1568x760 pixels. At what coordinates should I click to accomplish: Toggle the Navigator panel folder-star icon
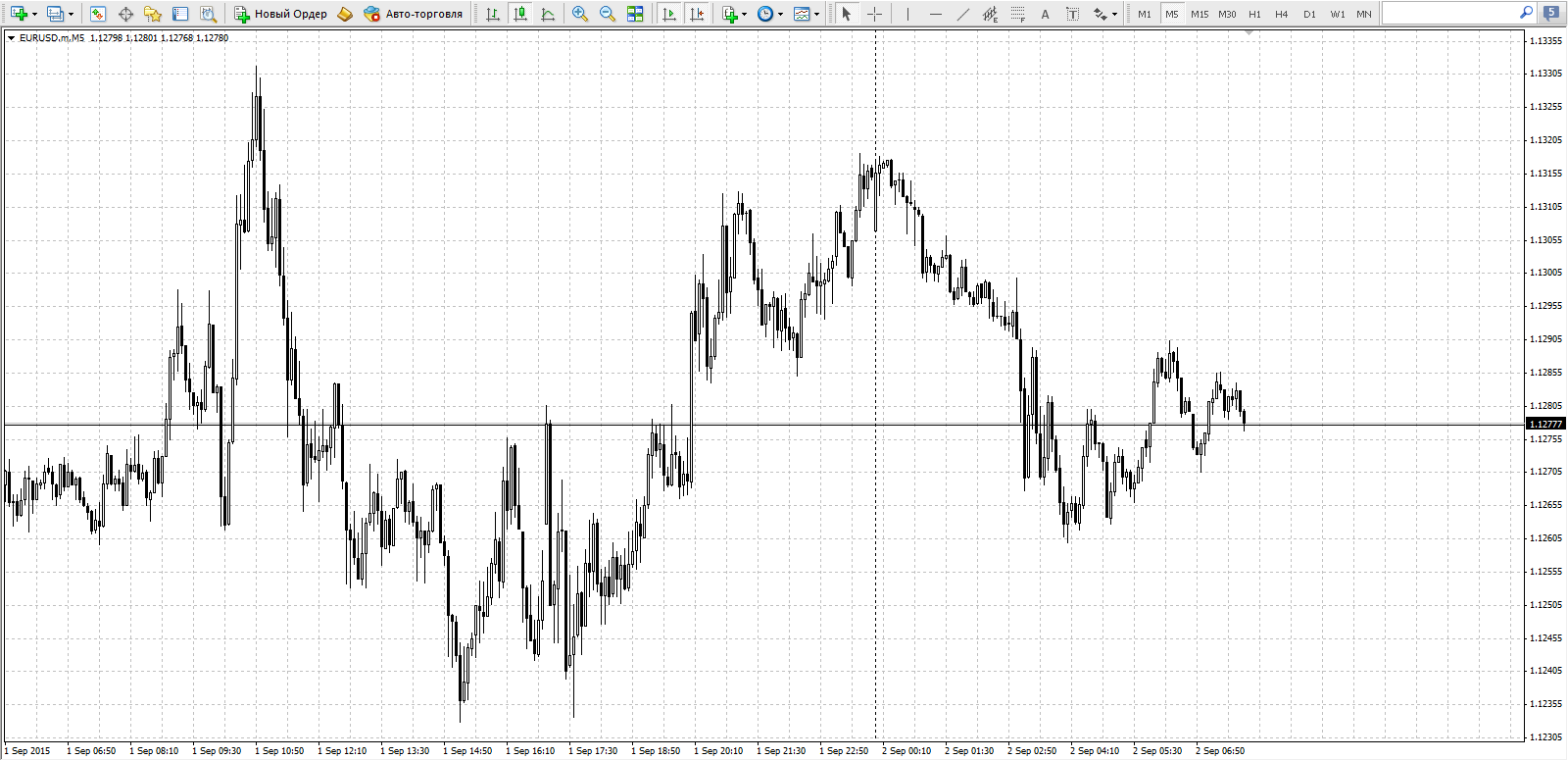tap(153, 14)
